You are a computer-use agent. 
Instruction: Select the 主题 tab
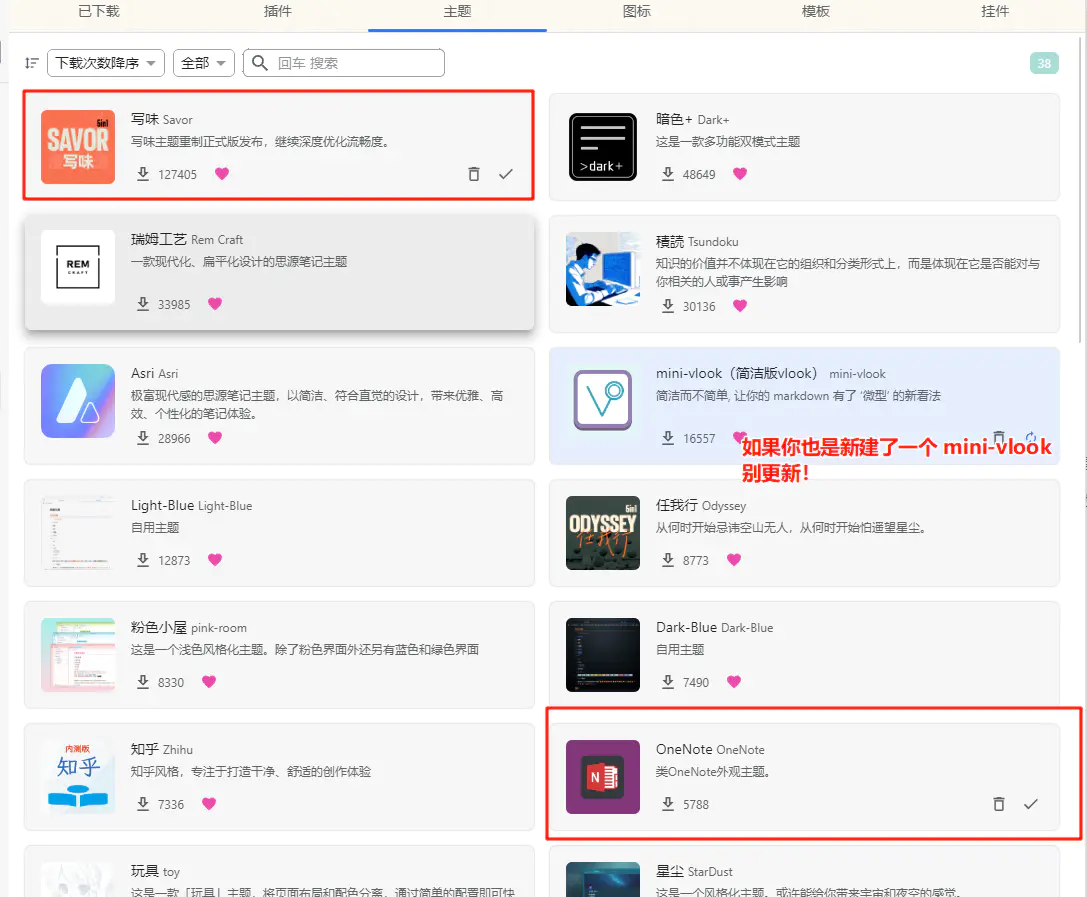pyautogui.click(x=457, y=11)
